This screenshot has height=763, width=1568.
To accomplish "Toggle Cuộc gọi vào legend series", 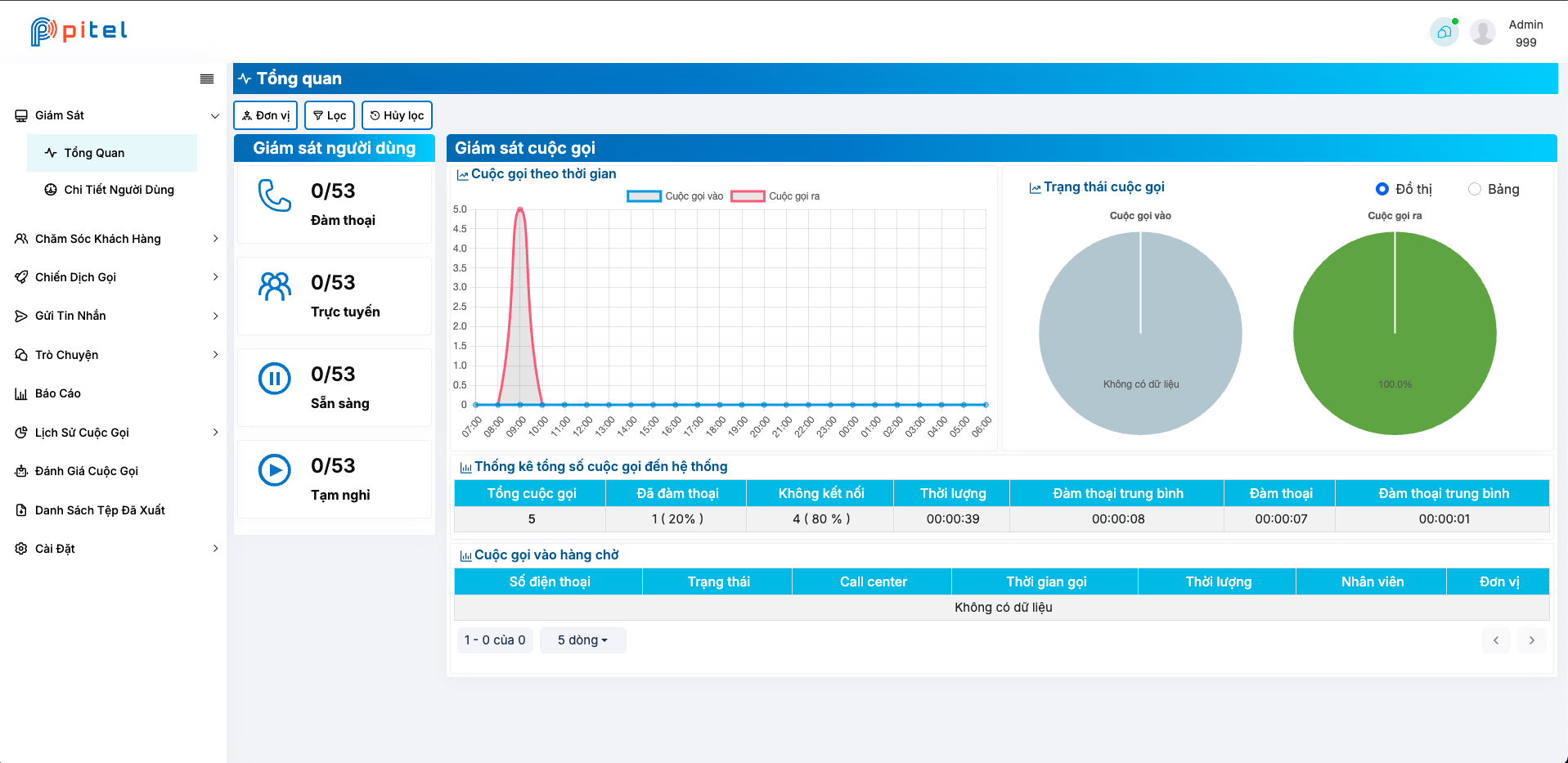I will (x=675, y=196).
